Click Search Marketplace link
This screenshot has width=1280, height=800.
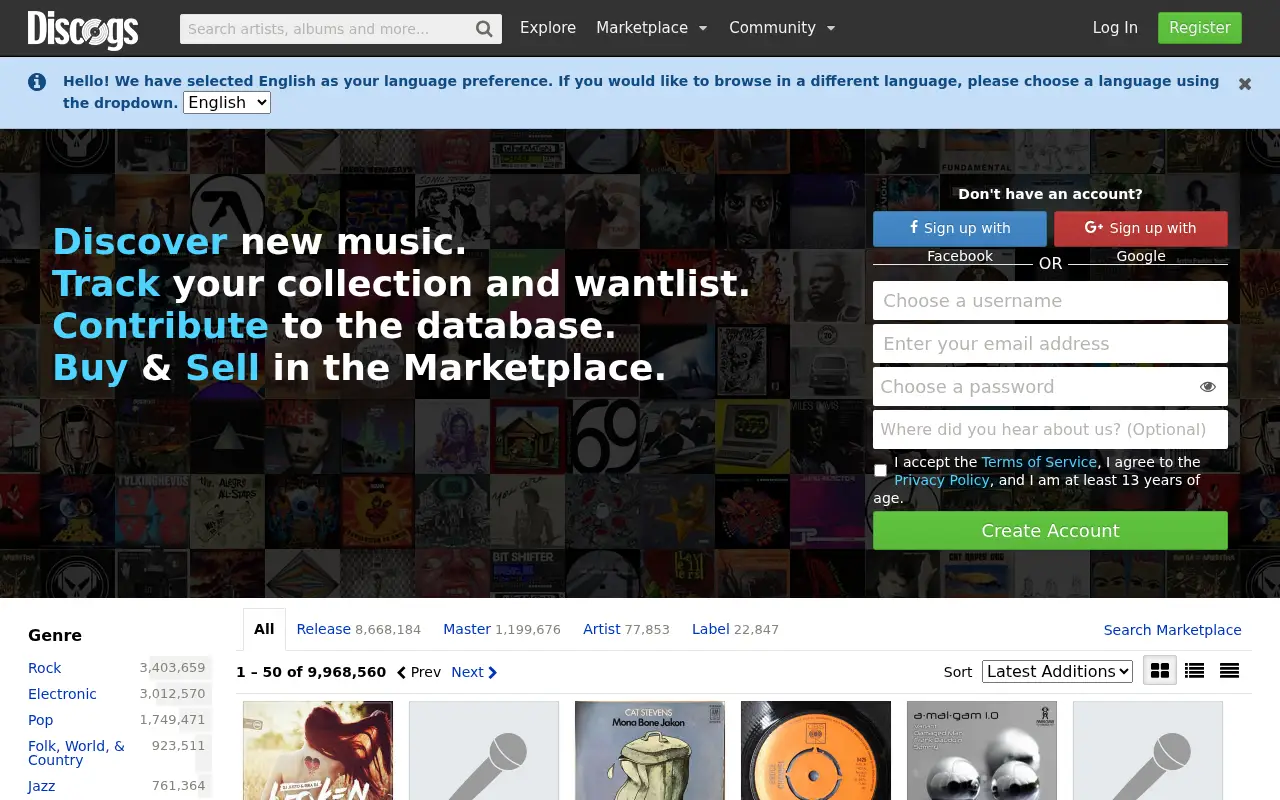(x=1172, y=630)
